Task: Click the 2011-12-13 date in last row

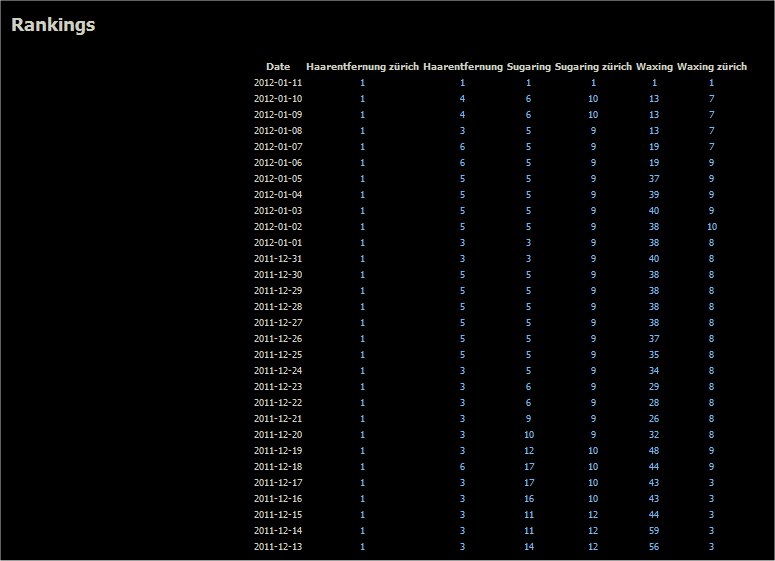Action: coord(278,547)
